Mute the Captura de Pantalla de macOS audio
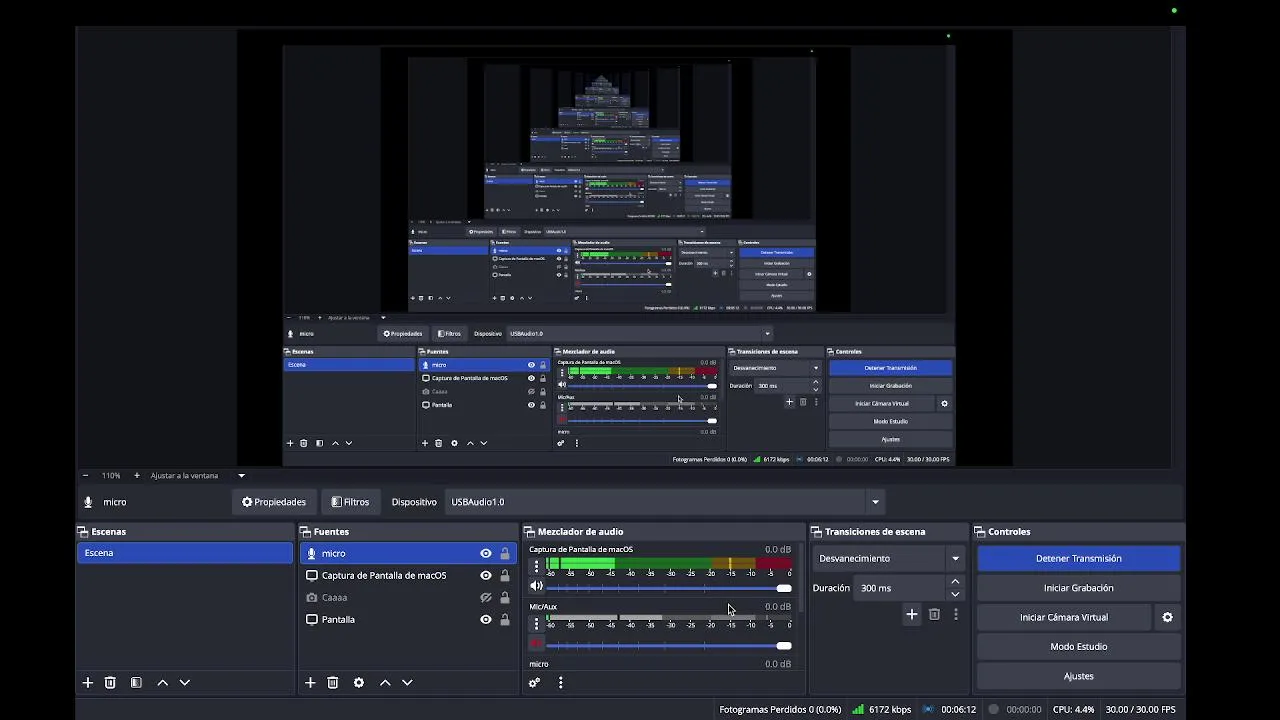 pos(536,587)
